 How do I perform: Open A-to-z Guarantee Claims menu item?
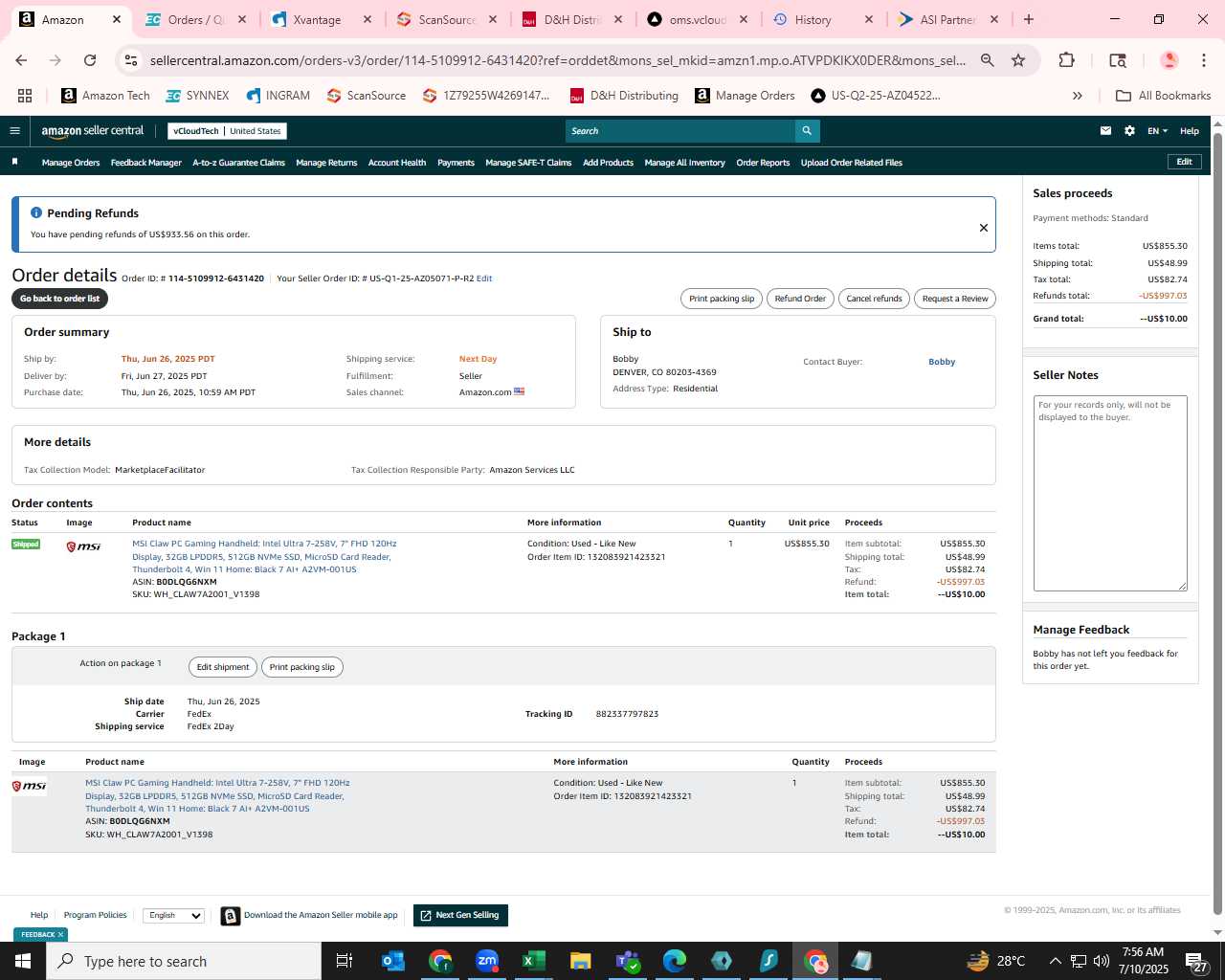pos(239,163)
